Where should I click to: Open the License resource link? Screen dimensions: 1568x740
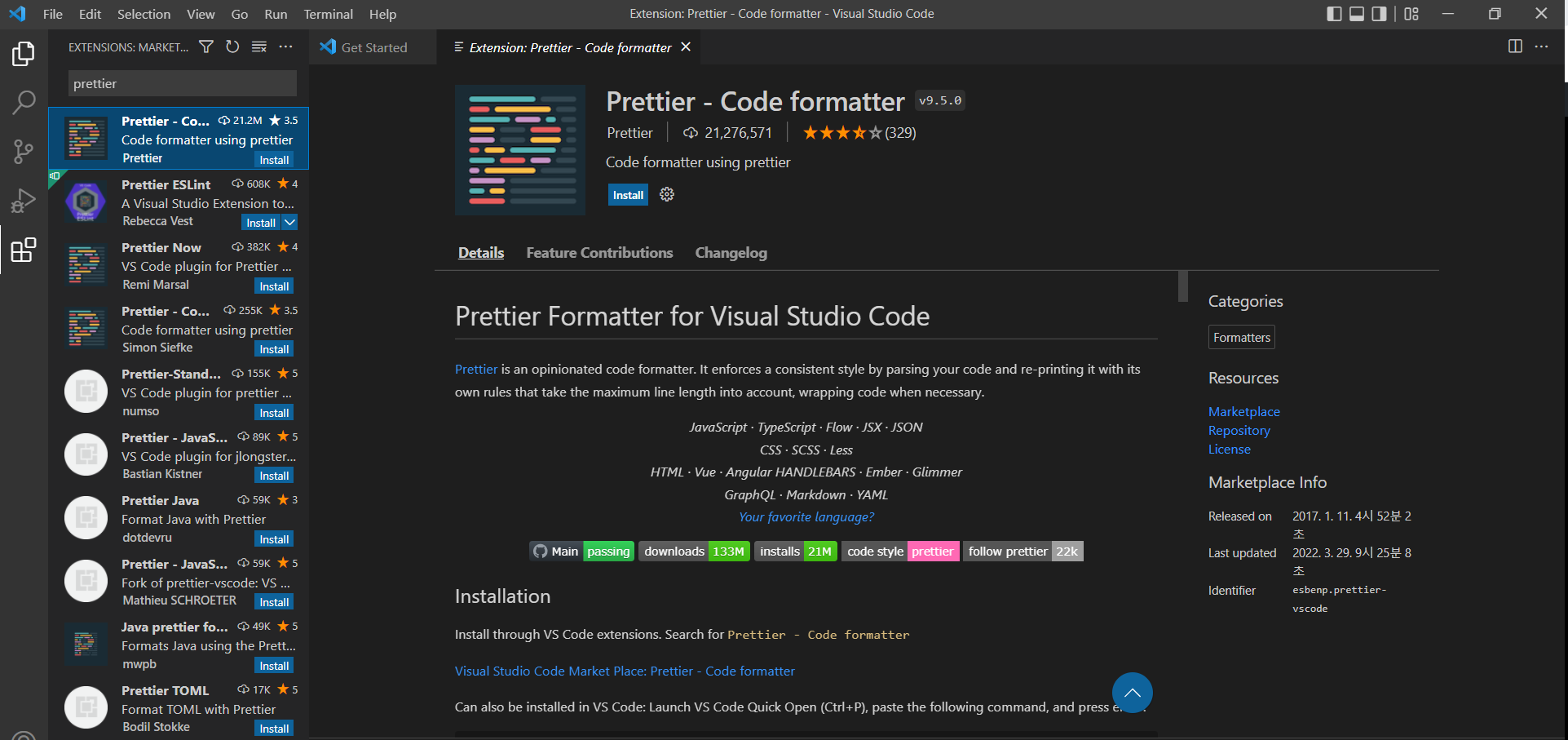[1229, 450]
